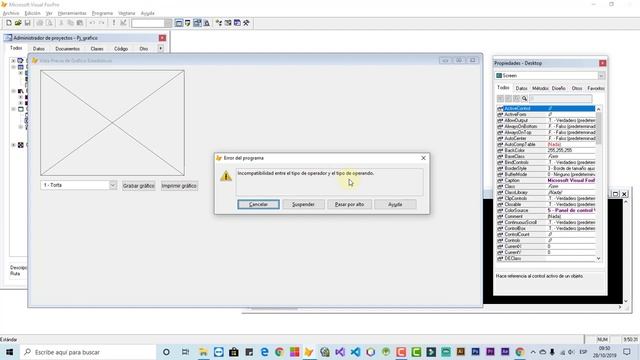Switch to Datos tab in project manager
640x360 pixels.
[x=39, y=49]
